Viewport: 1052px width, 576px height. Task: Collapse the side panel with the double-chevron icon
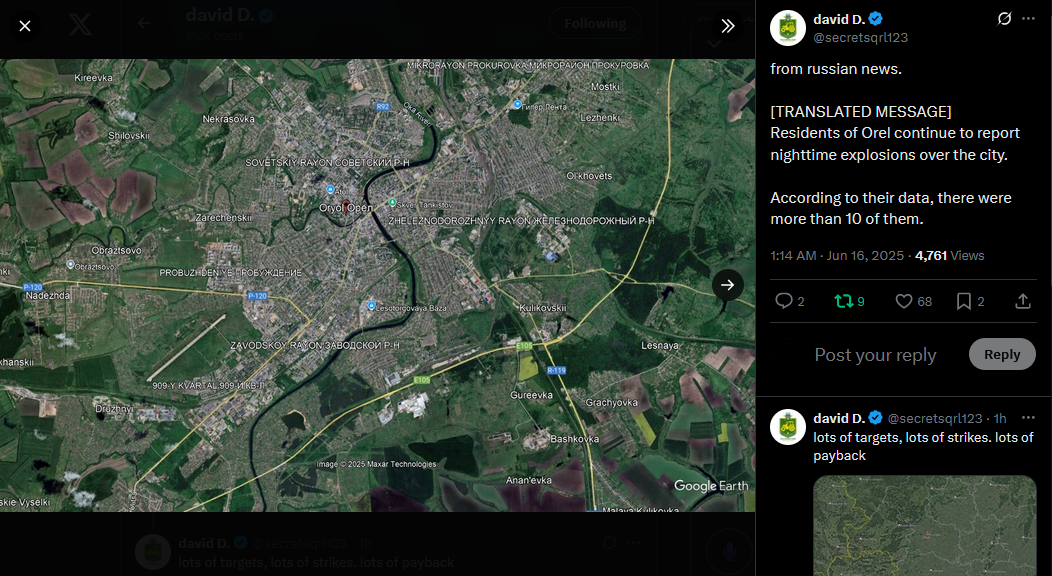(728, 26)
